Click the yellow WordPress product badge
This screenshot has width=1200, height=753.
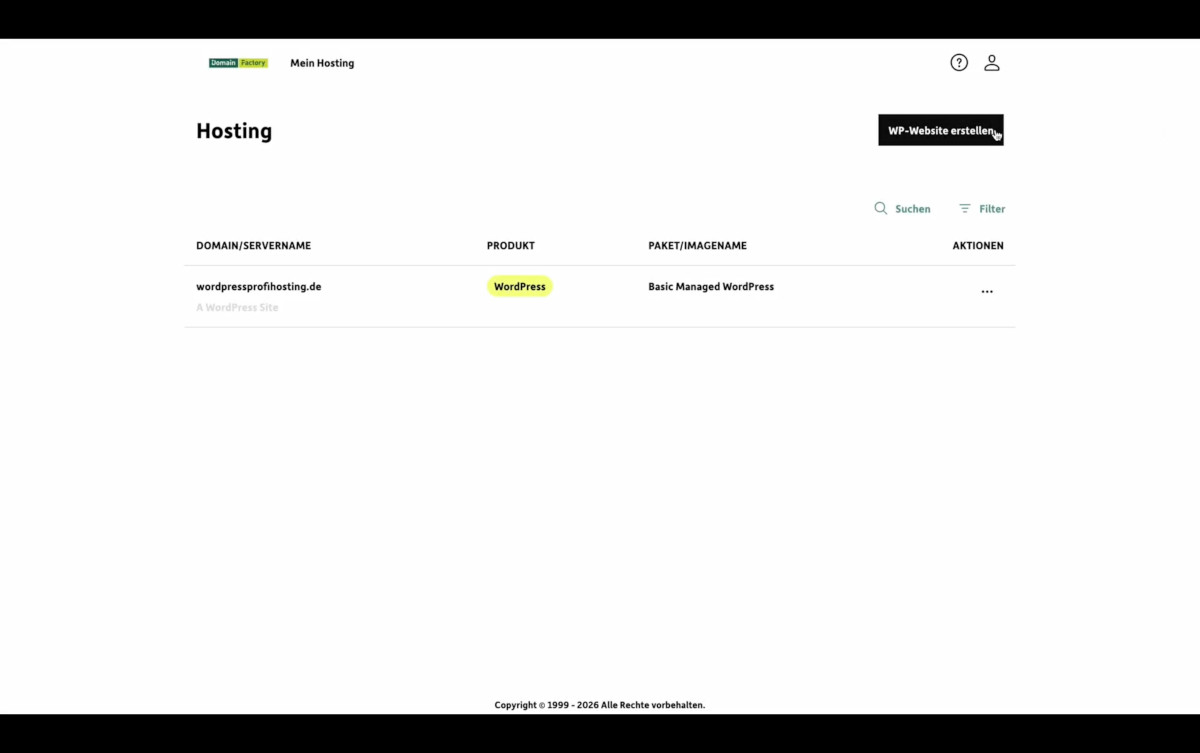point(520,286)
